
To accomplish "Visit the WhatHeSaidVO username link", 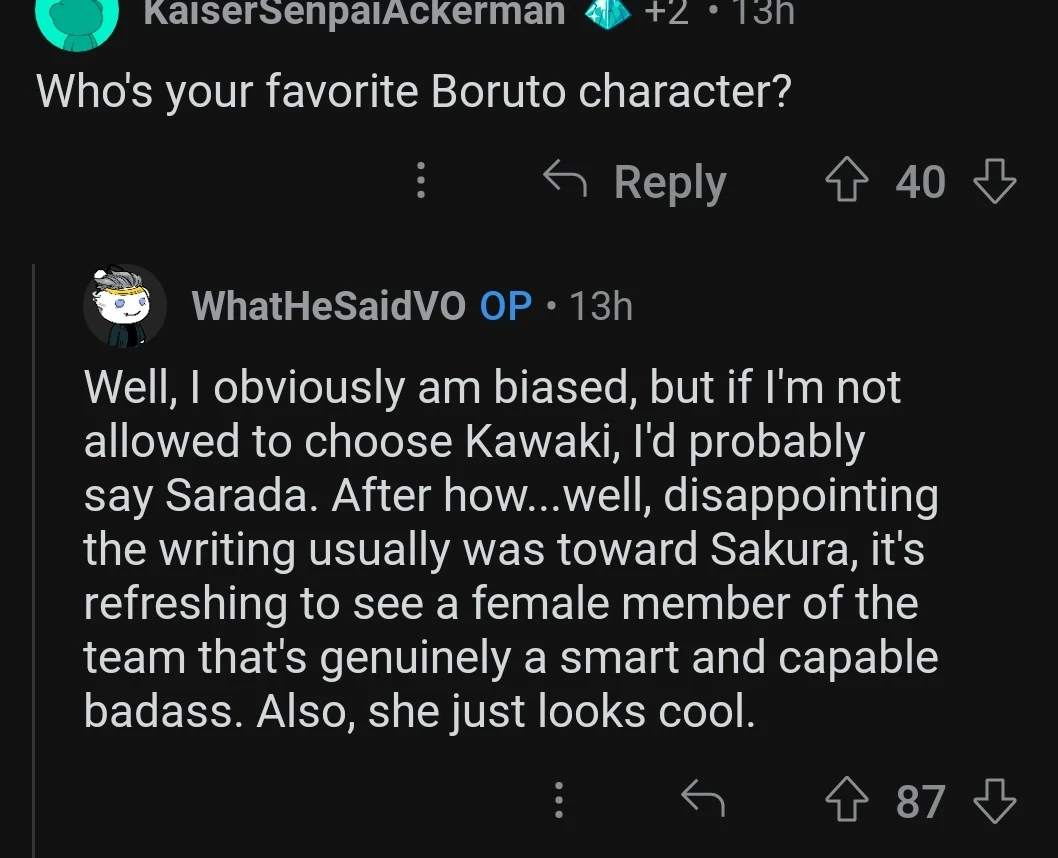I will [328, 306].
